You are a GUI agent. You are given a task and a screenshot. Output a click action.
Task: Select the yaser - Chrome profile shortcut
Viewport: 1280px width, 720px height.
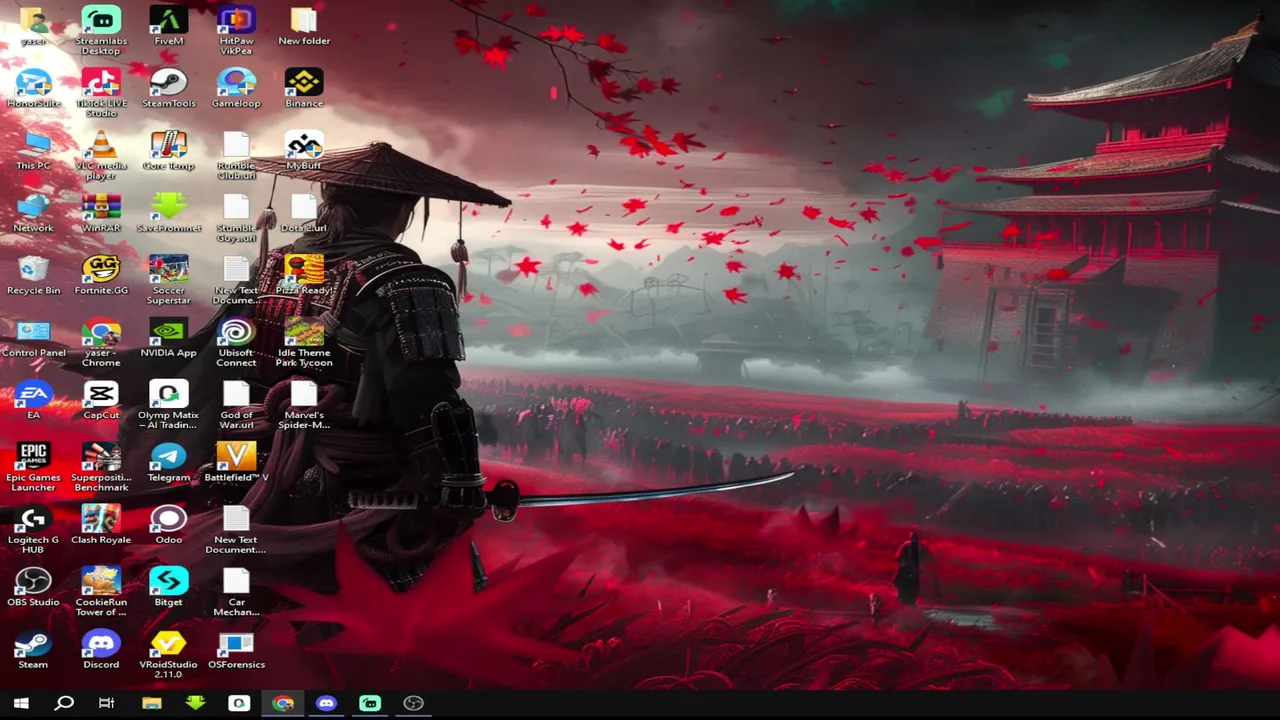click(101, 343)
